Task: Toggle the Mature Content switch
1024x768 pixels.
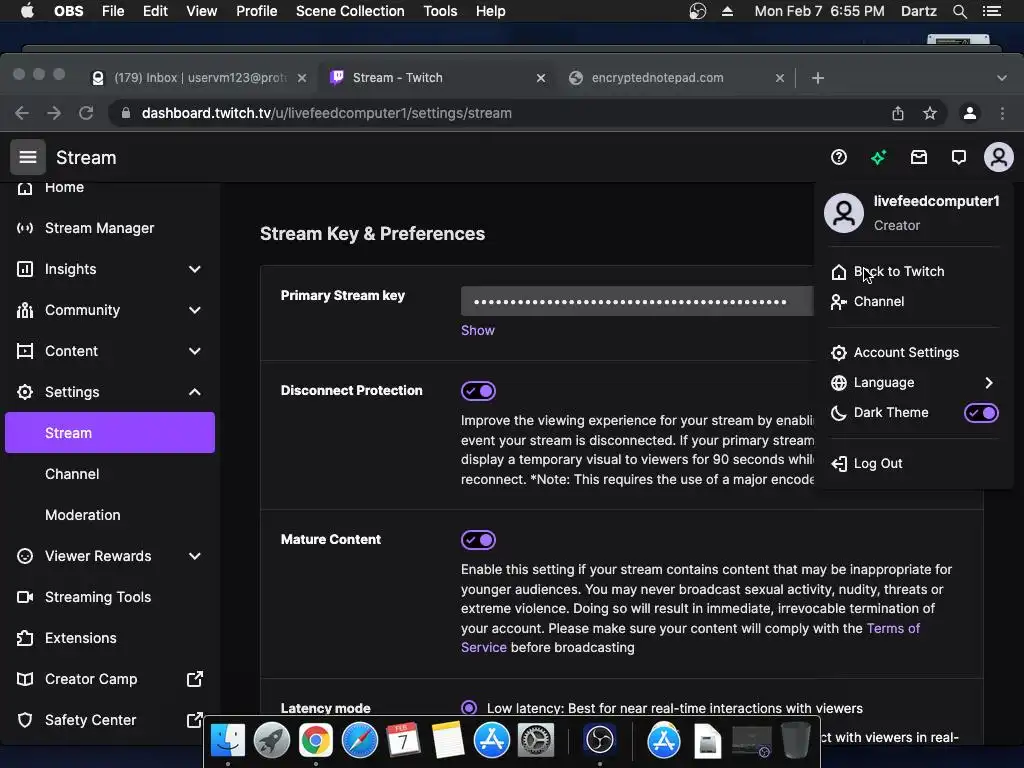Action: point(478,540)
